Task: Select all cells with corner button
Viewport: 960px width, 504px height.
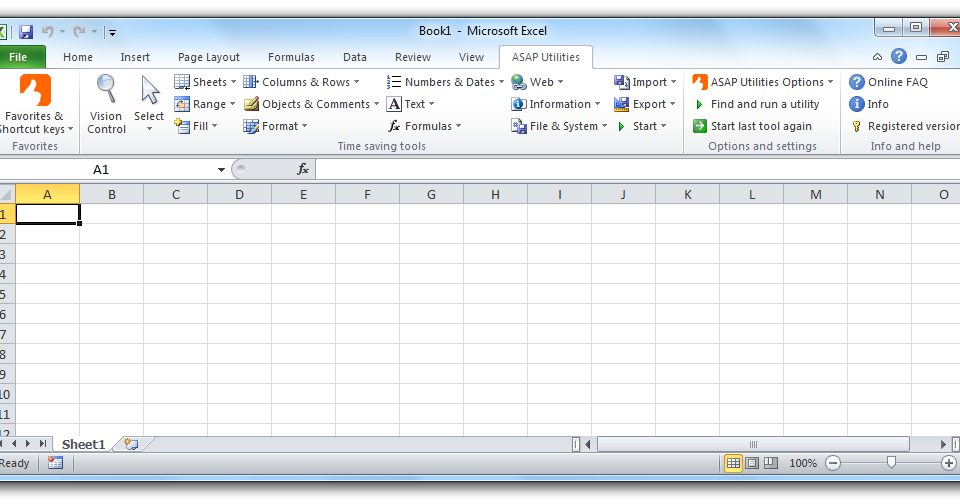Action: point(7,195)
